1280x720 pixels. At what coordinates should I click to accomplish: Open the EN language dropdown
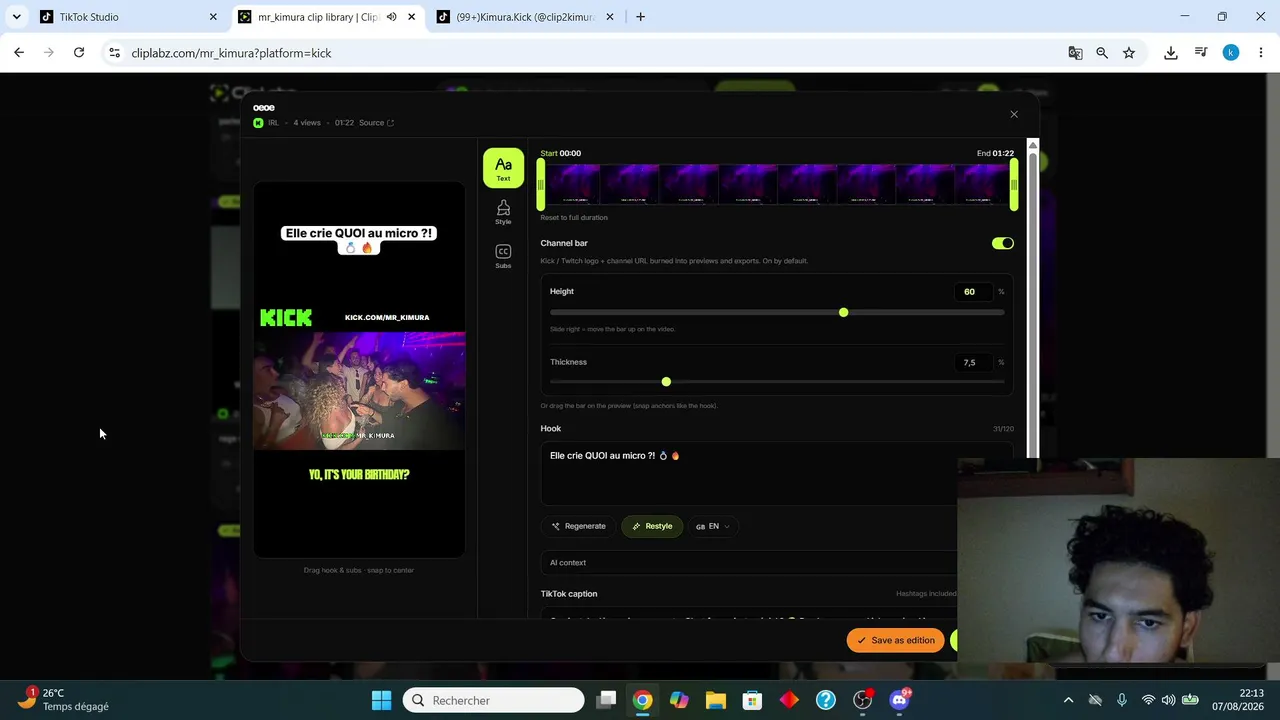712,526
